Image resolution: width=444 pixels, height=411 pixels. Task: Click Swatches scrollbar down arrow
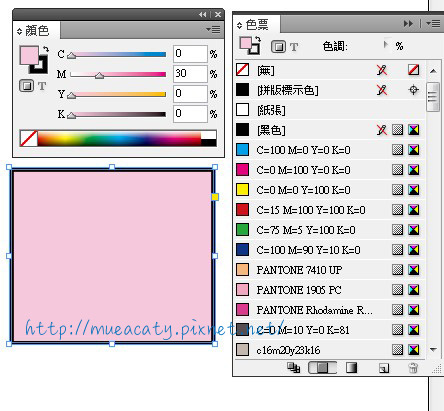tap(433, 350)
